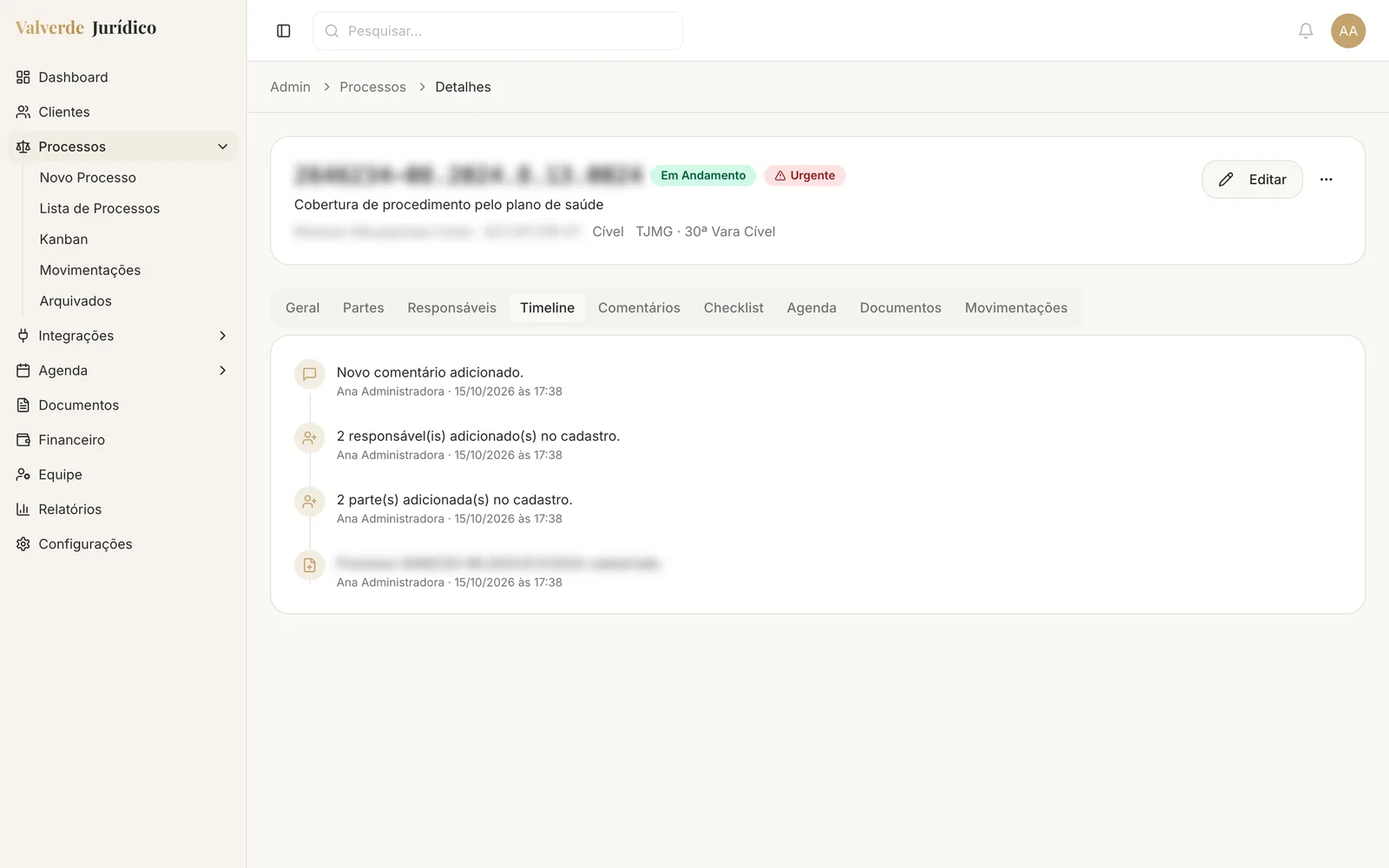
Task: Click the Documentos file icon in sidebar
Action: pyautogui.click(x=23, y=405)
